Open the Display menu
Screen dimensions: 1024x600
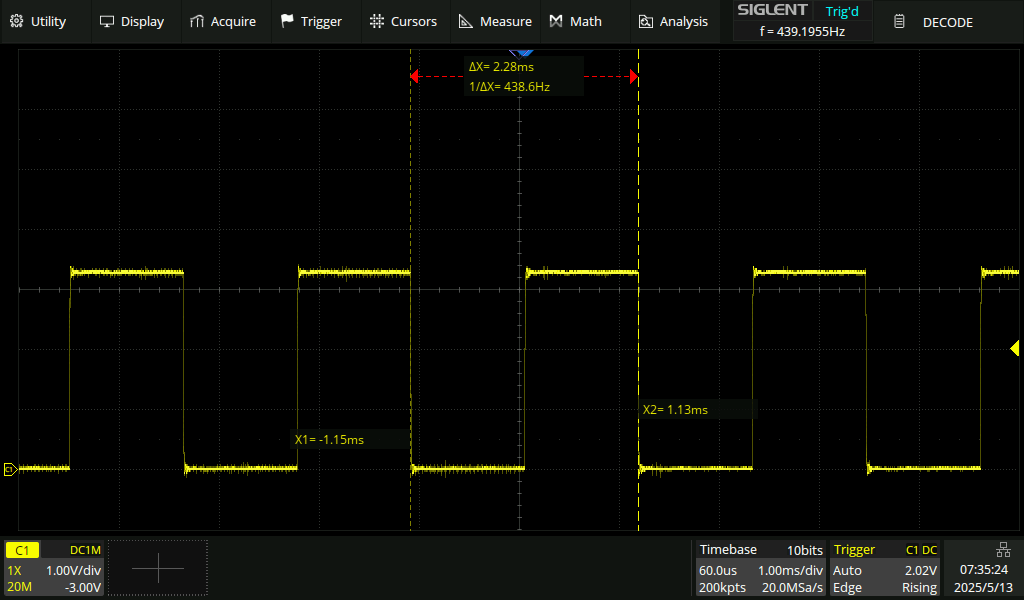(x=107, y=21)
